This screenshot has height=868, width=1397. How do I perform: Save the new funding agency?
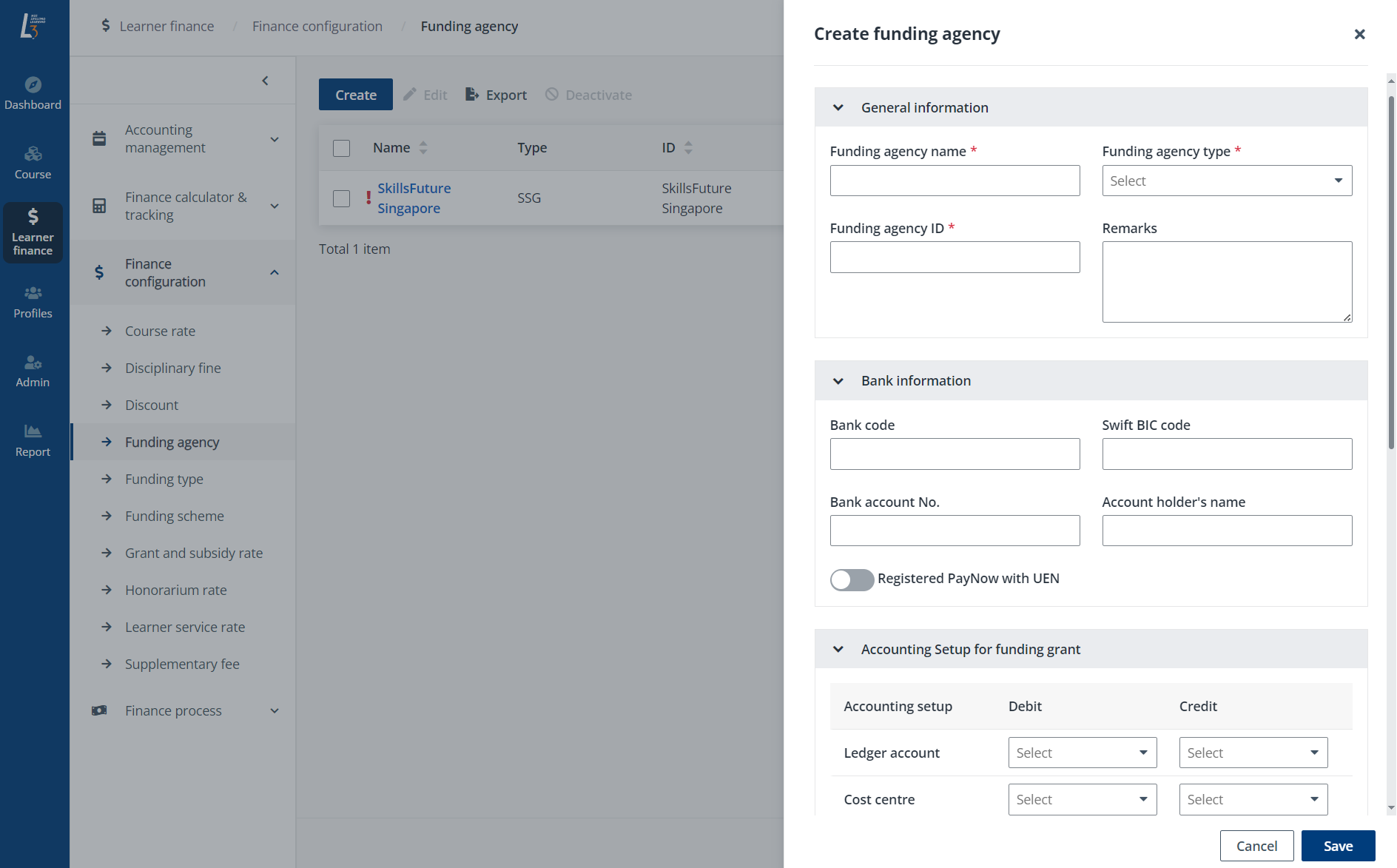pyautogui.click(x=1338, y=845)
